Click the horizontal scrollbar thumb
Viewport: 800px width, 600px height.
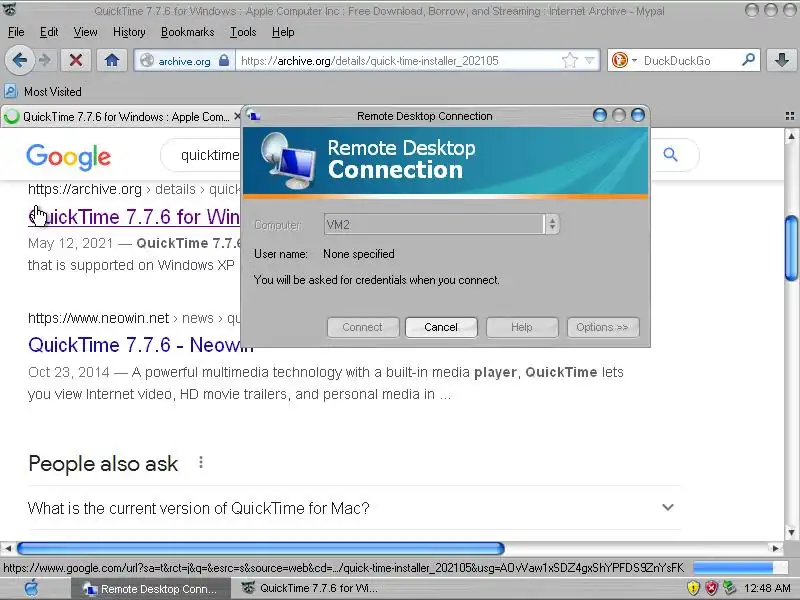coord(261,548)
